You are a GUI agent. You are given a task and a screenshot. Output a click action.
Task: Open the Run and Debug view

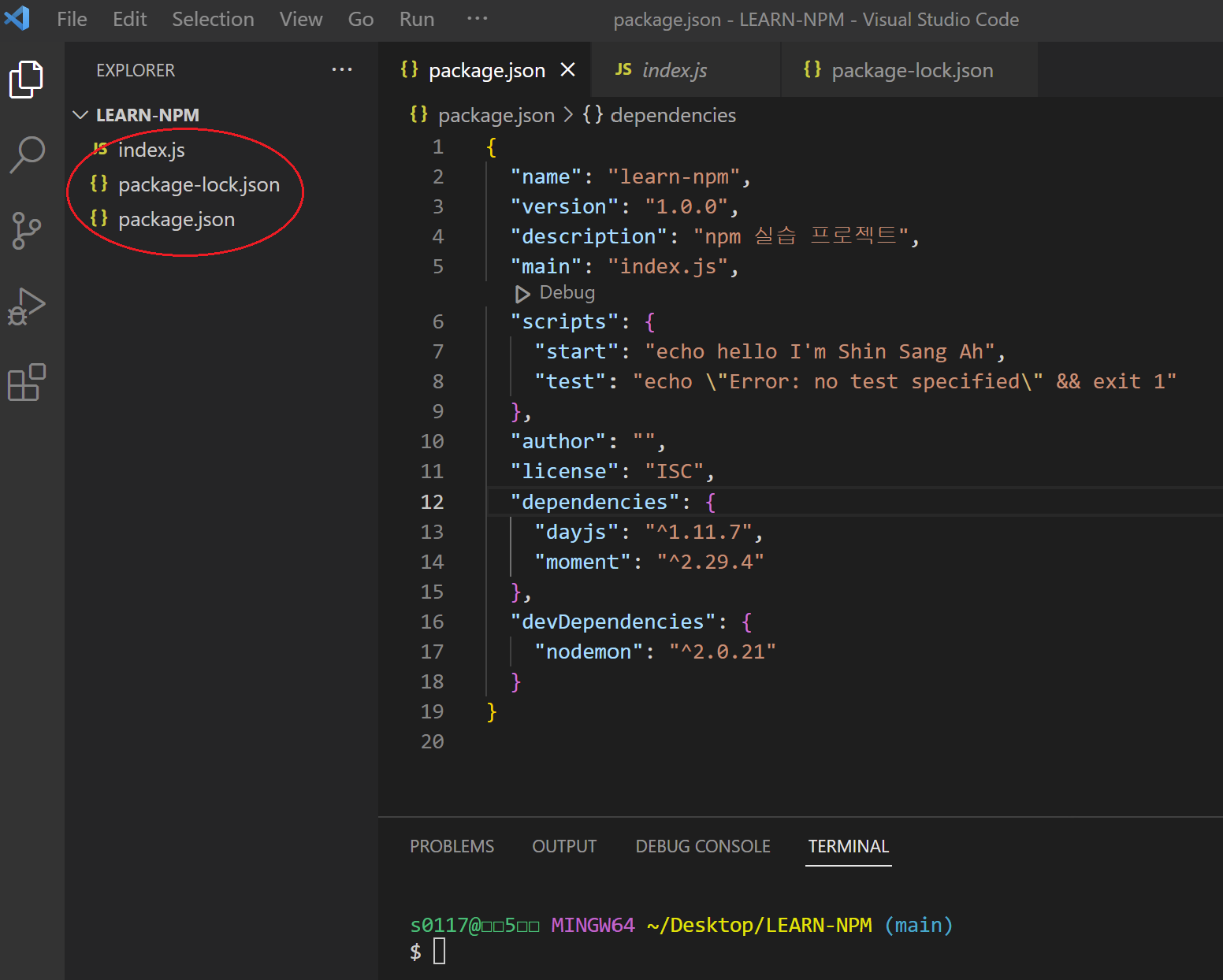point(27,306)
